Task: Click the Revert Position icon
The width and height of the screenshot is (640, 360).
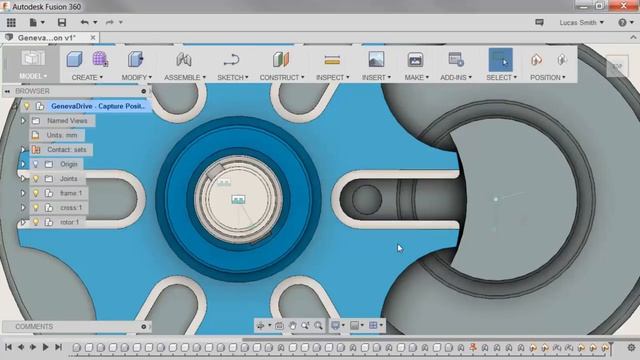Action: point(562,60)
